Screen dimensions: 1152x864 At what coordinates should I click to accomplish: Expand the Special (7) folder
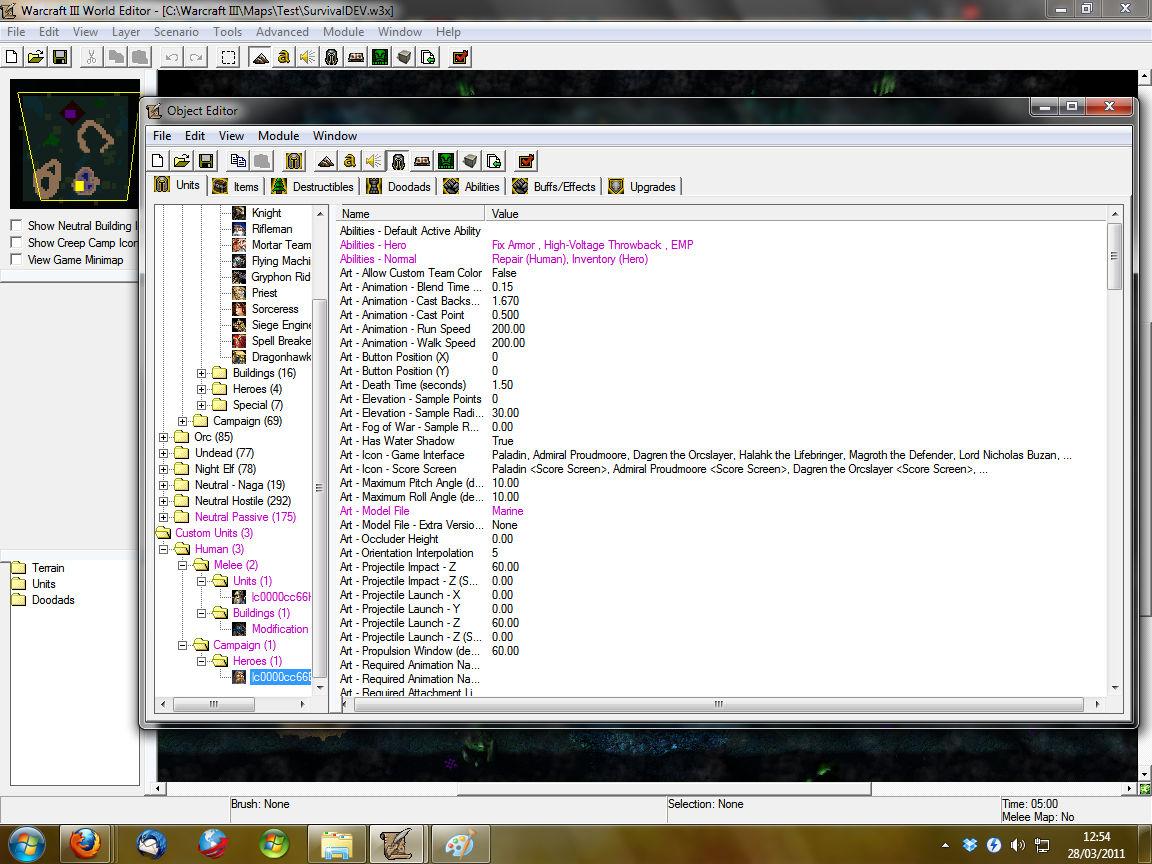pos(201,406)
